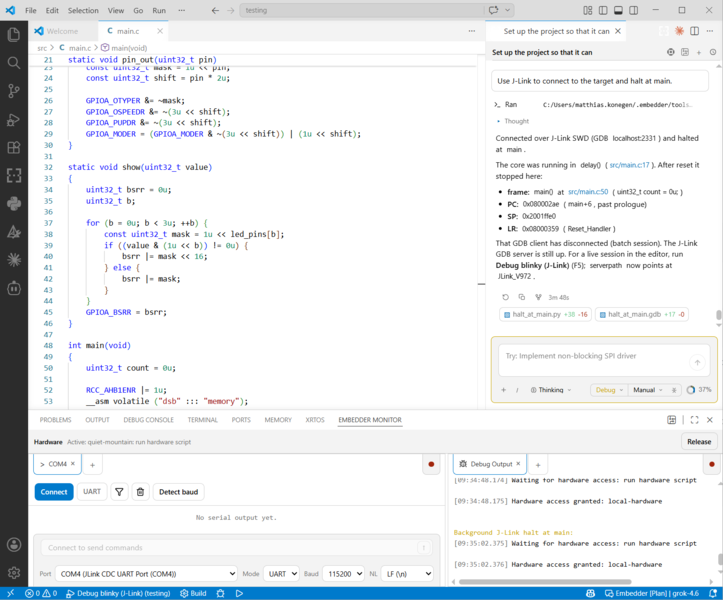Image resolution: width=723 pixels, height=600 pixels.
Task: Click the retry icon under chat response
Action: pos(505,297)
